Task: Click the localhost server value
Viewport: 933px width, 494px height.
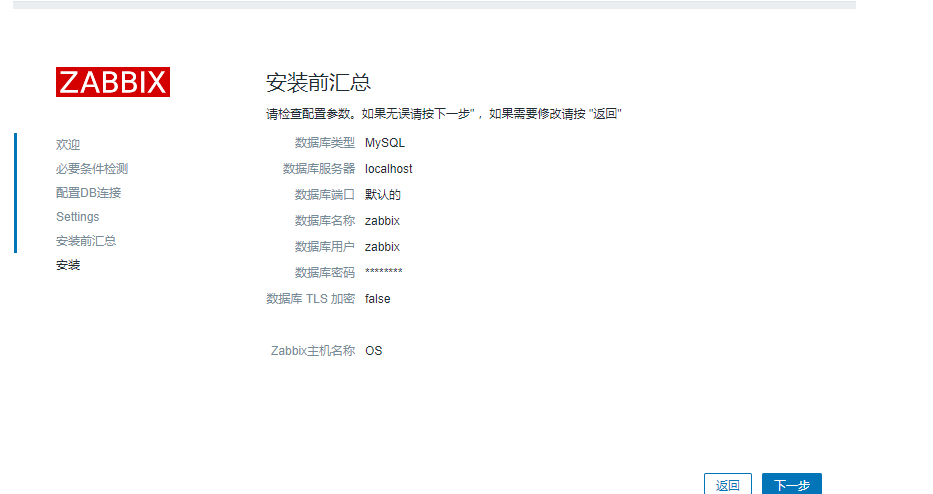Action: [x=389, y=169]
